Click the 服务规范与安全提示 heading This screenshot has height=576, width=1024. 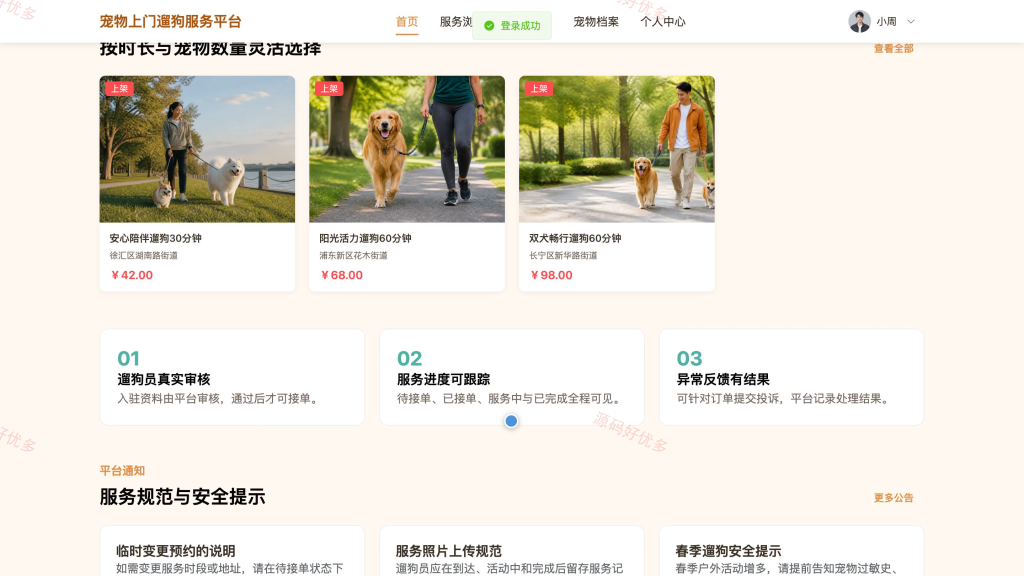click(182, 497)
